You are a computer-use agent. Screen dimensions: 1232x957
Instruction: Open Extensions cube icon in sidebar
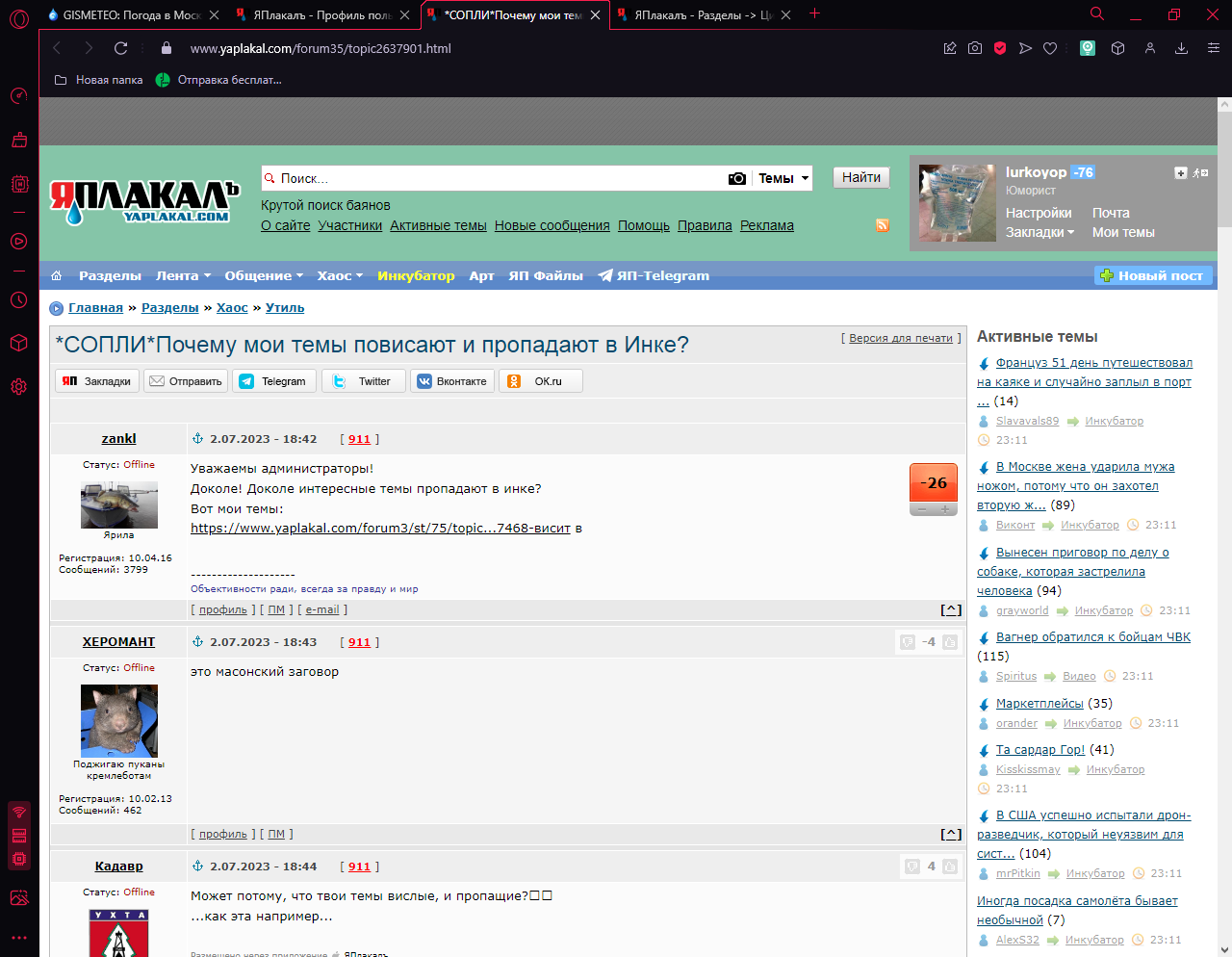click(18, 343)
